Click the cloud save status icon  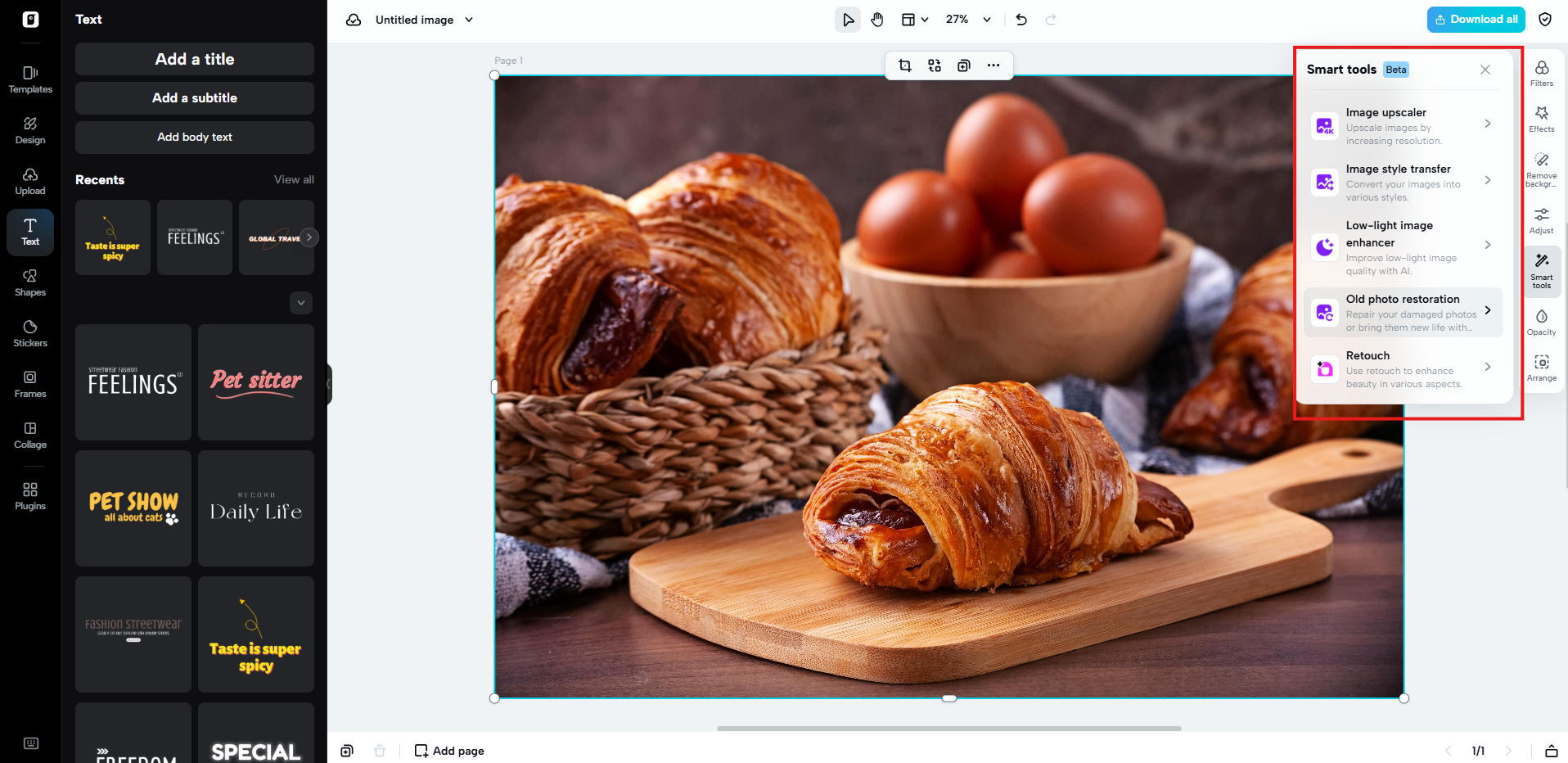tap(354, 20)
